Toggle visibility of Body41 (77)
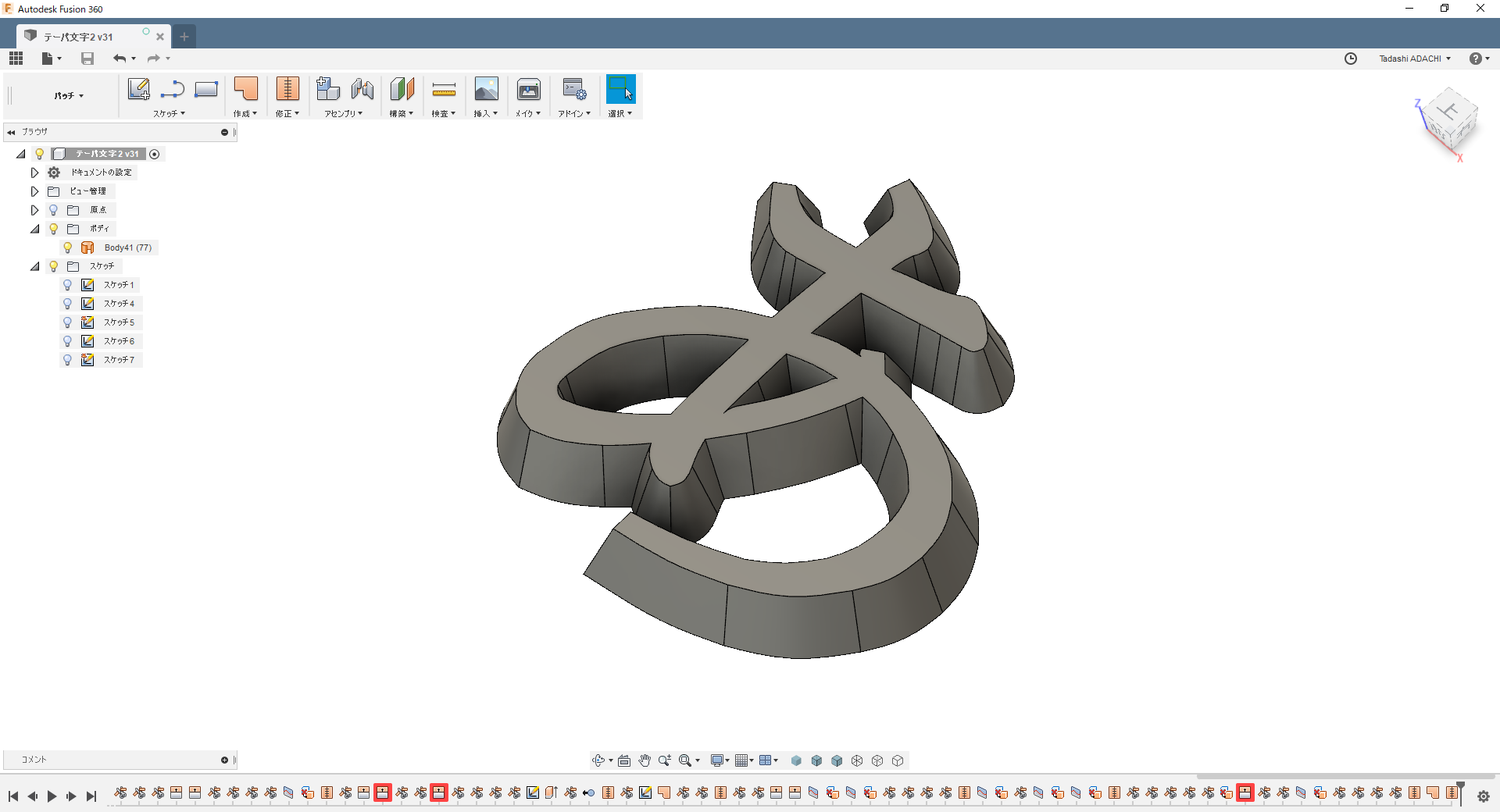This screenshot has width=1500, height=812. (x=68, y=248)
